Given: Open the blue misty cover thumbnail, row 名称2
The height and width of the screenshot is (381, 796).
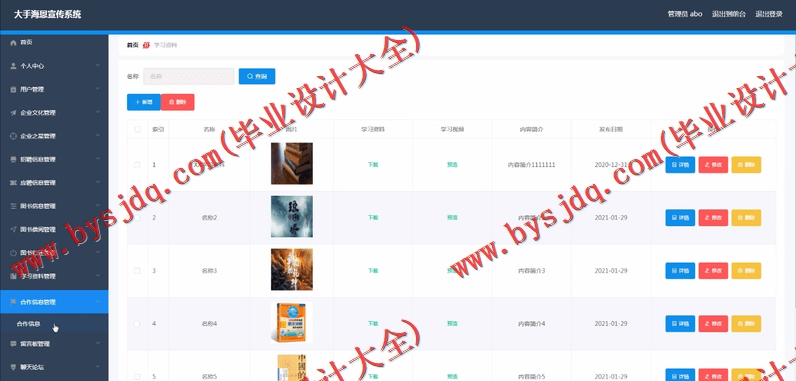Looking at the screenshot, I should point(291,217).
